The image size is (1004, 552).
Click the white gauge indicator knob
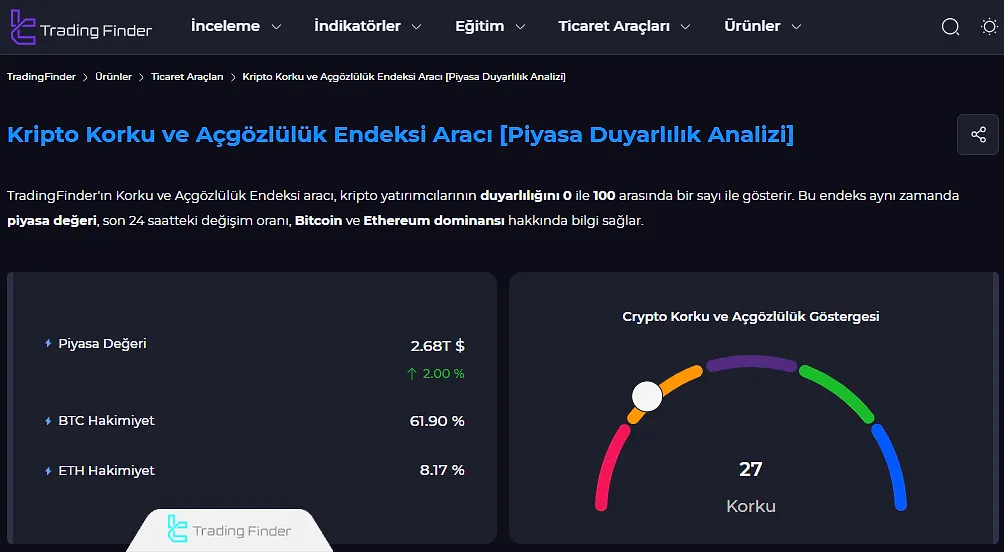tap(647, 396)
